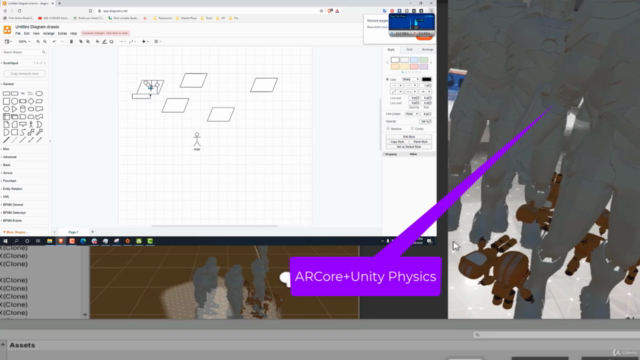
Task: Pick the ellipse shape in General palette
Action: (x=39, y=93)
